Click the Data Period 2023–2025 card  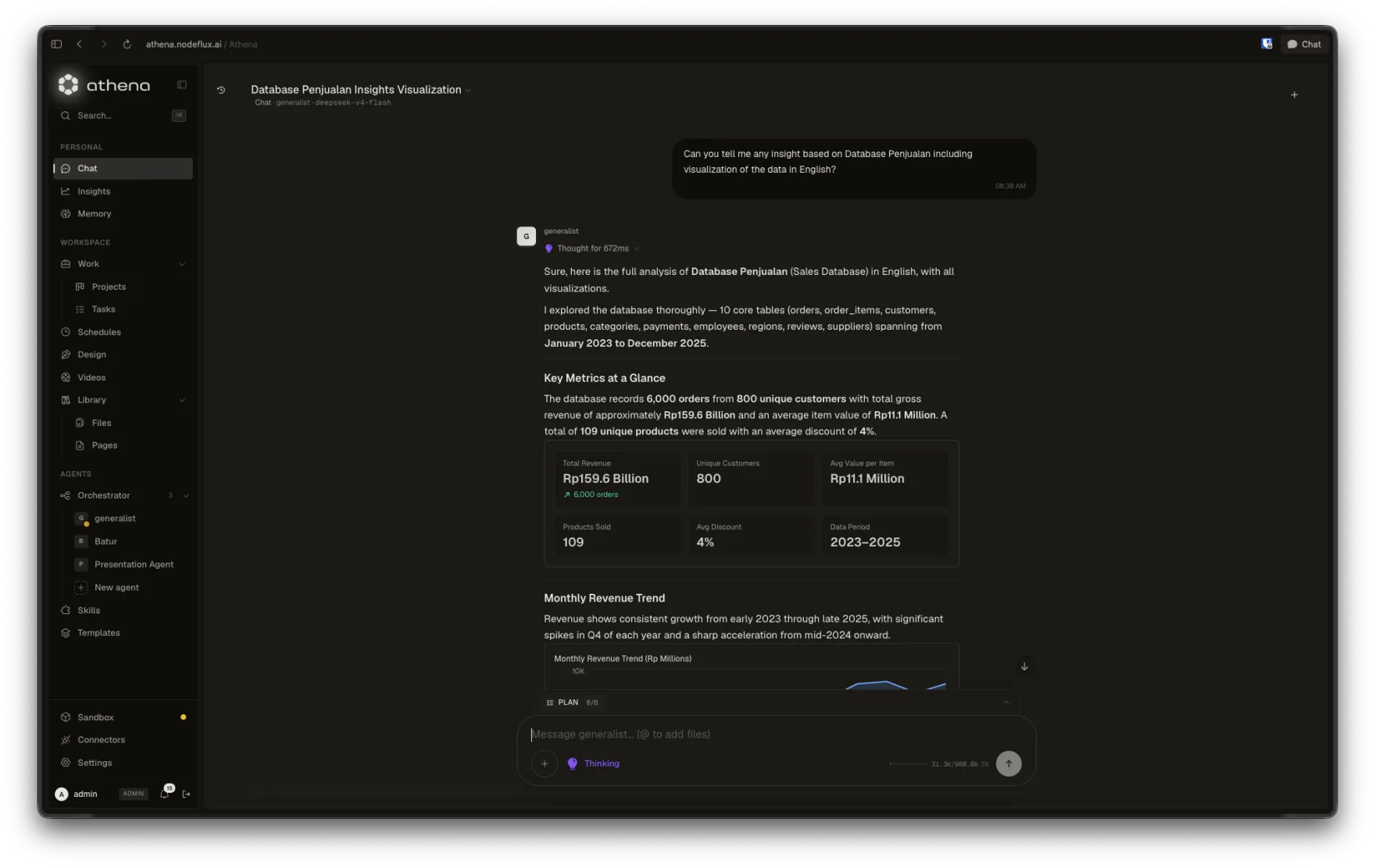pyautogui.click(x=884, y=536)
